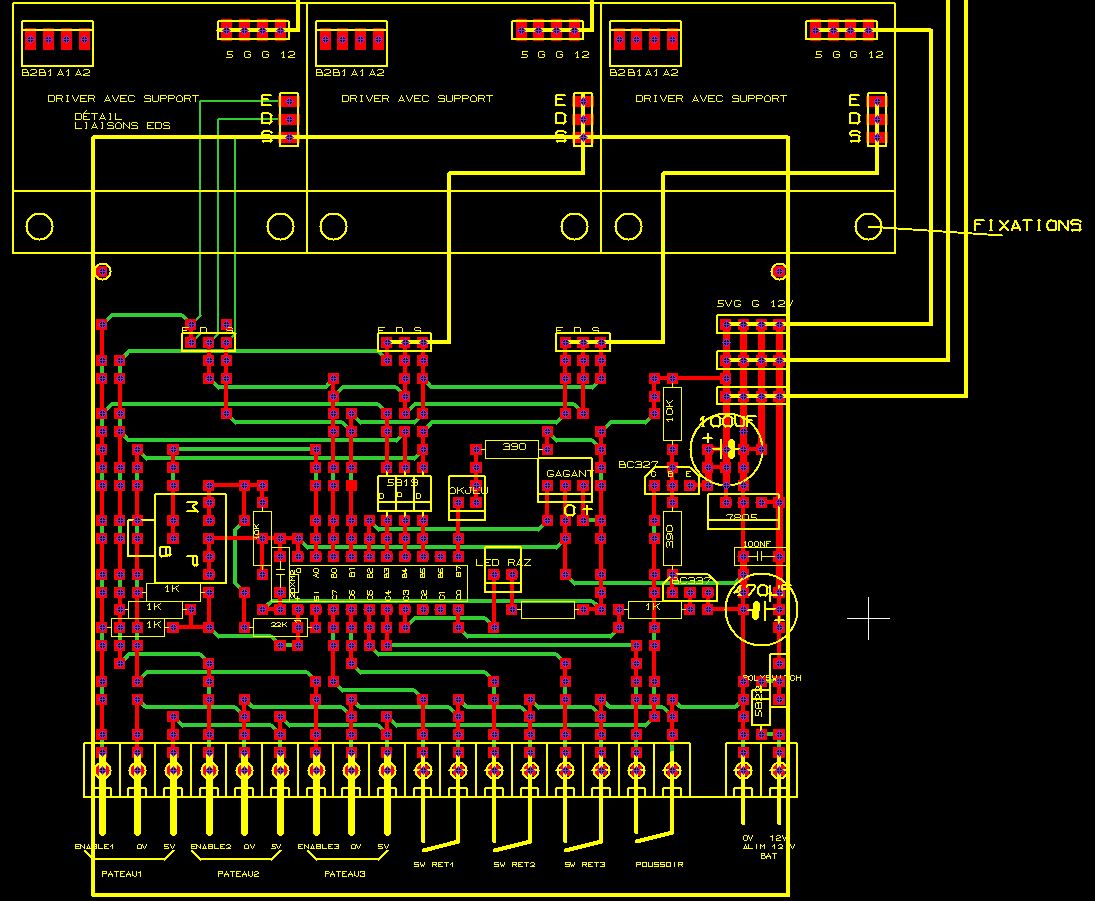
Task: Click the letter M in the MBP component
Action: [191, 507]
